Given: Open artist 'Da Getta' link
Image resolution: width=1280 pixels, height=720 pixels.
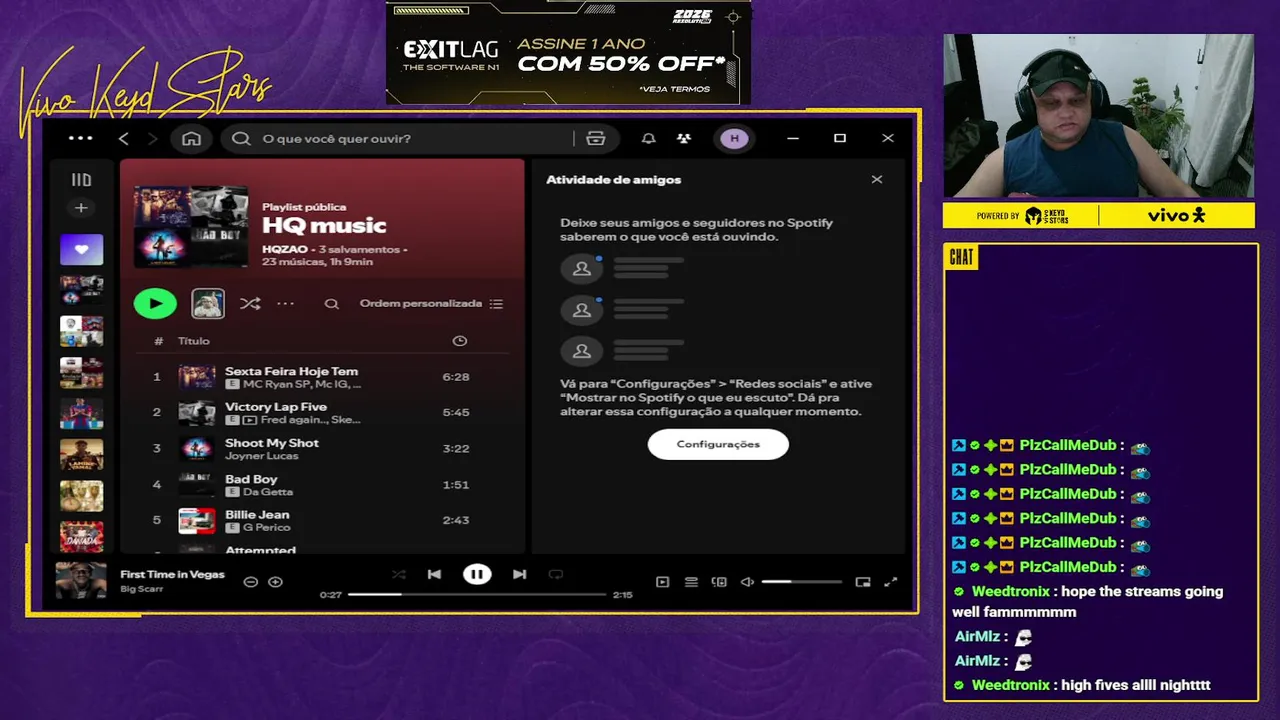Looking at the screenshot, I should pyautogui.click(x=268, y=492).
